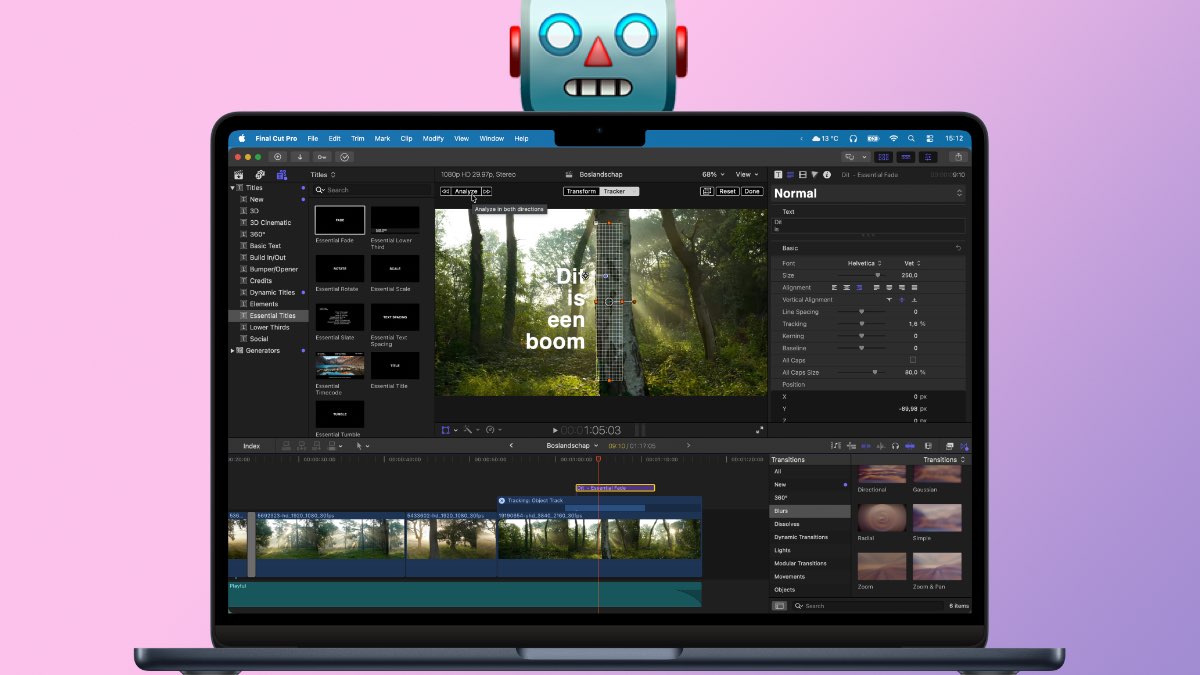This screenshot has width=1200, height=675.
Task: Click the Keyword Editor key icon
Action: point(322,157)
